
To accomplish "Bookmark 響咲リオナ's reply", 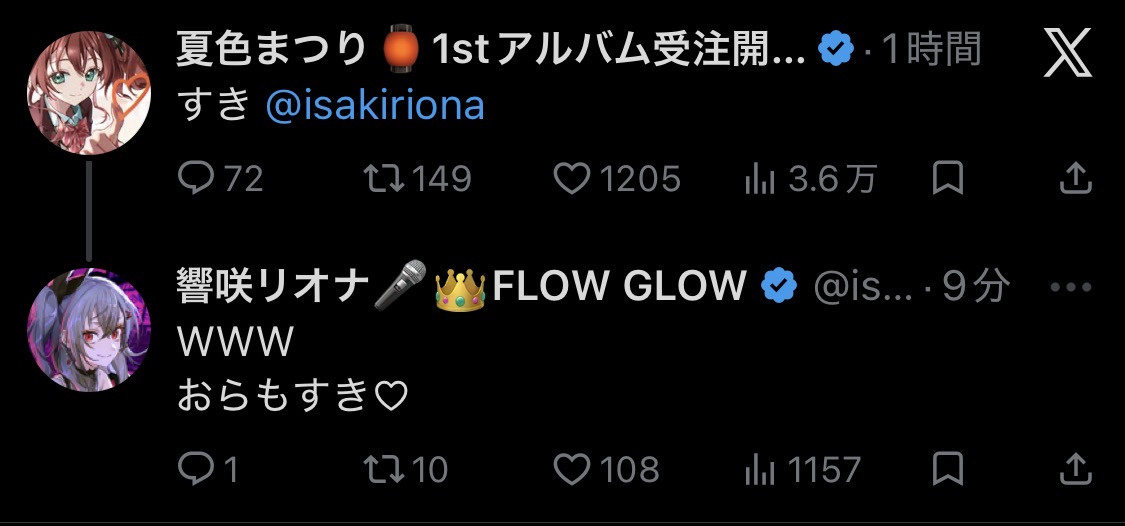I will click(947, 468).
